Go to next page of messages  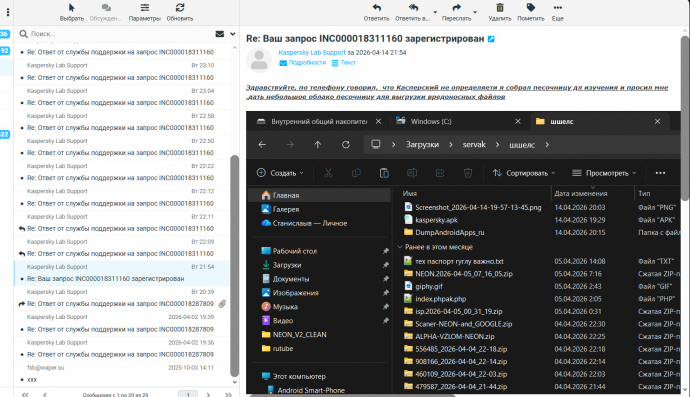(x=208, y=394)
